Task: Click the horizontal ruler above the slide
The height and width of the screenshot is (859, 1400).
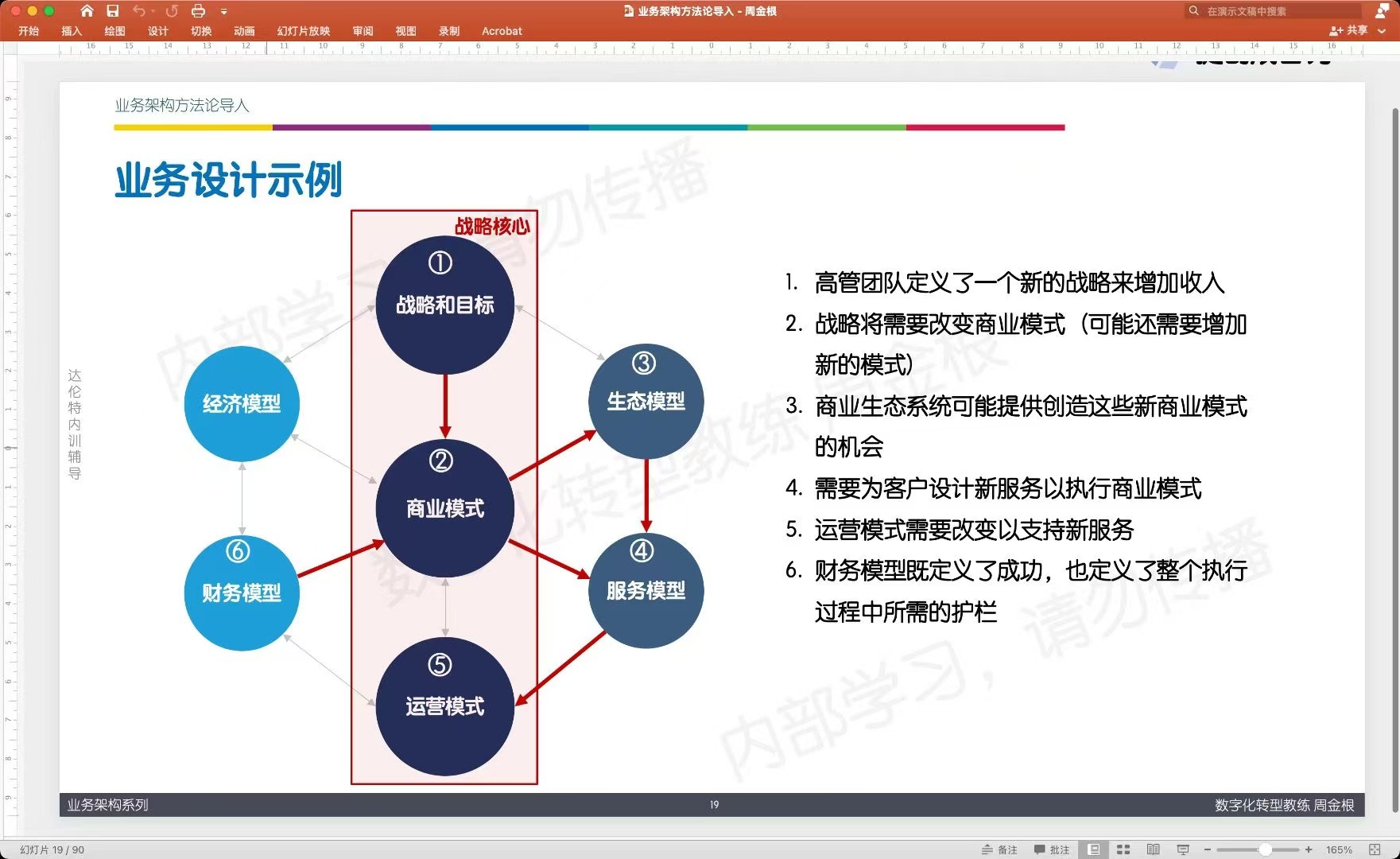Action: [712, 49]
